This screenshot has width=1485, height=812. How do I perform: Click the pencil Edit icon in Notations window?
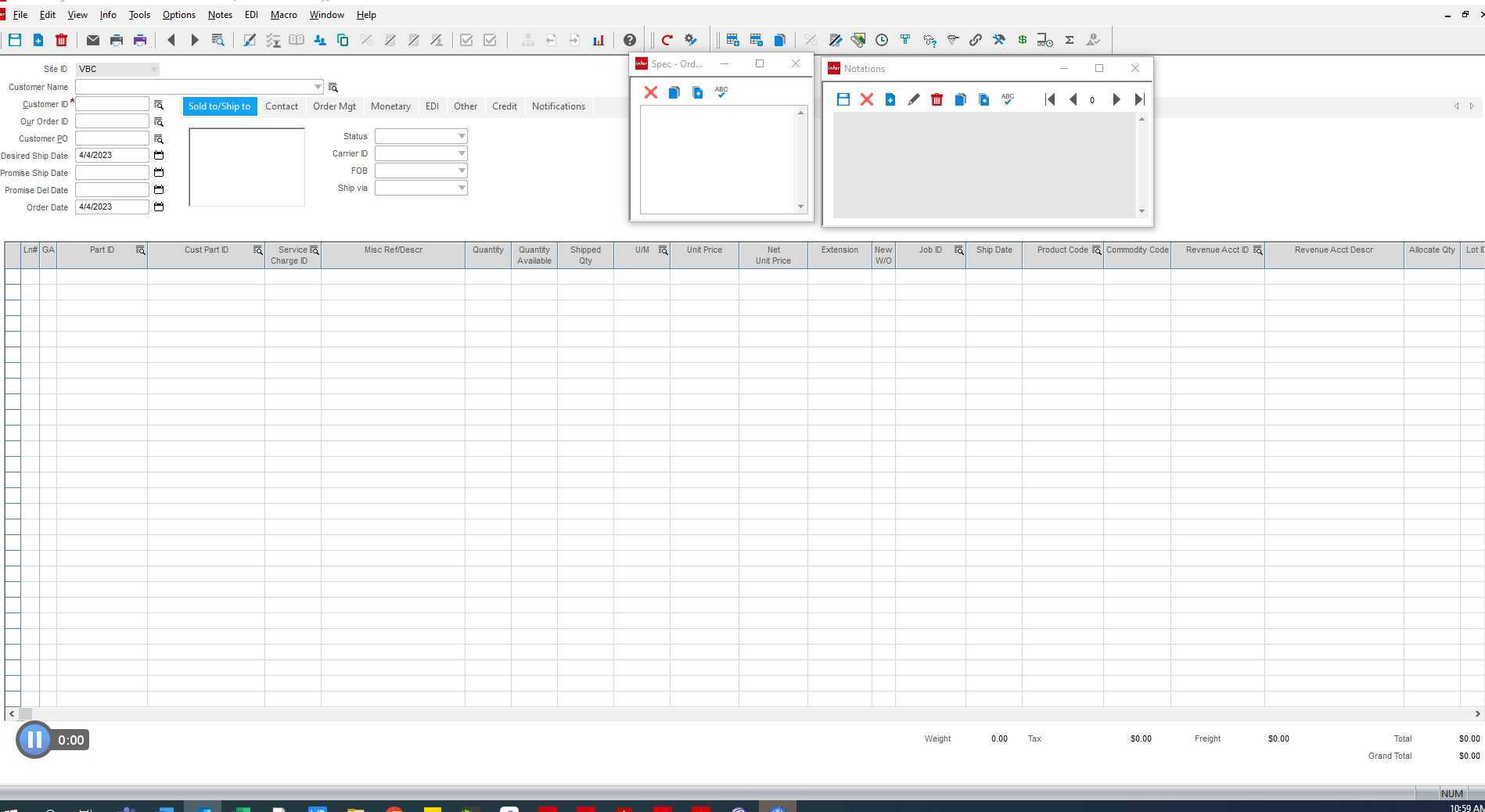pos(914,99)
